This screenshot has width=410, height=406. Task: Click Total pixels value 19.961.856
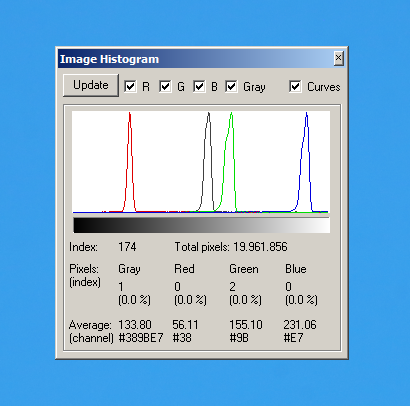coord(260,247)
